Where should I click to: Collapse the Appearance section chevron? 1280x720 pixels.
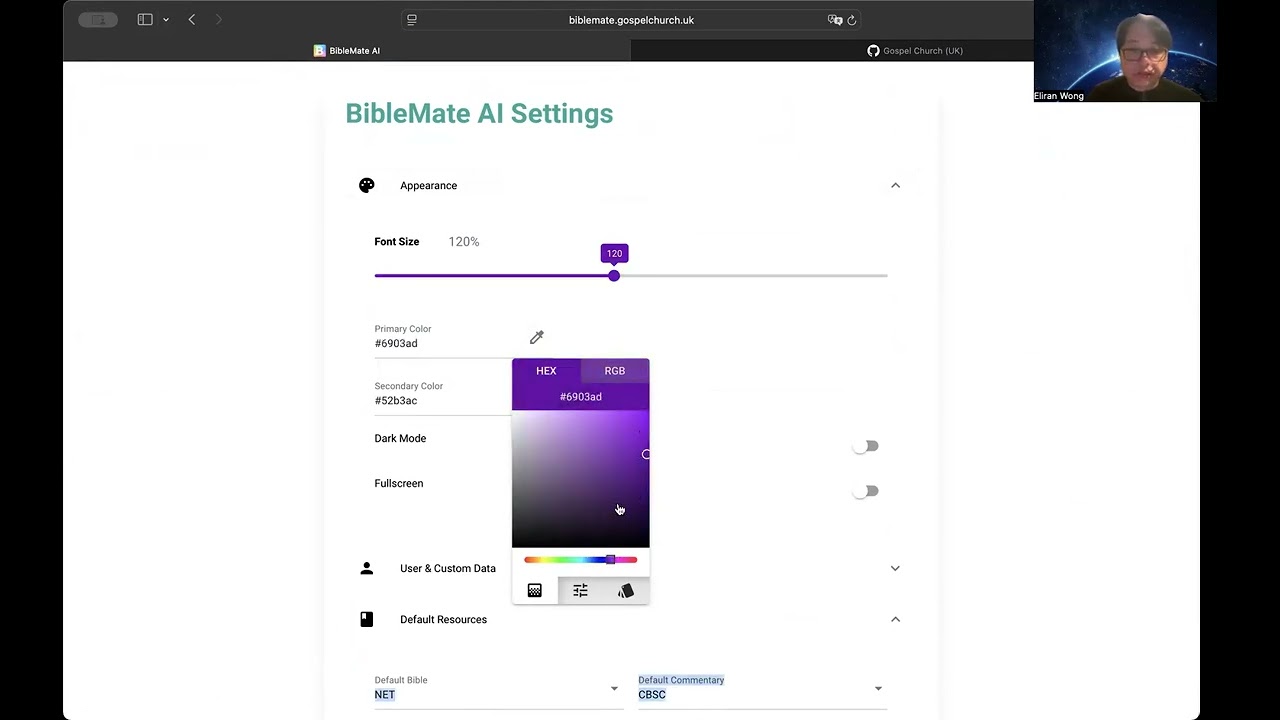pyautogui.click(x=895, y=185)
